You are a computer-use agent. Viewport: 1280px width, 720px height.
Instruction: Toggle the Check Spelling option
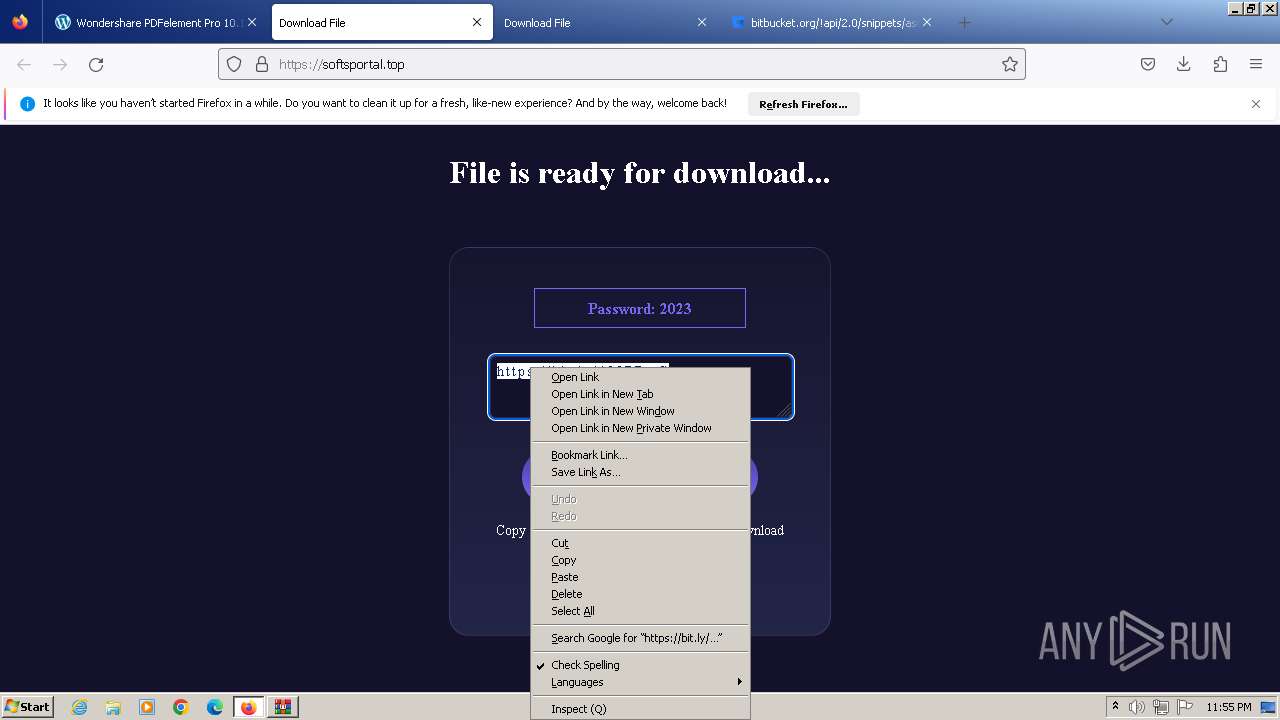(x=640, y=665)
